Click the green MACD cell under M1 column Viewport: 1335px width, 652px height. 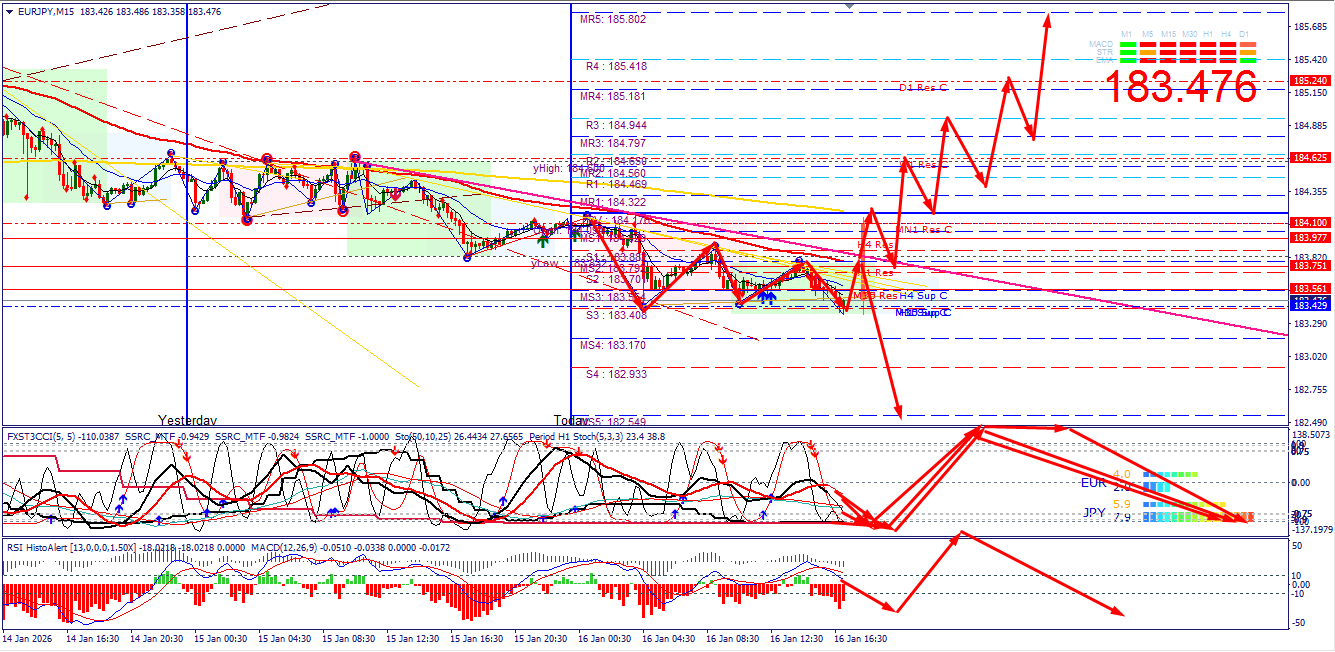pyautogui.click(x=1127, y=45)
